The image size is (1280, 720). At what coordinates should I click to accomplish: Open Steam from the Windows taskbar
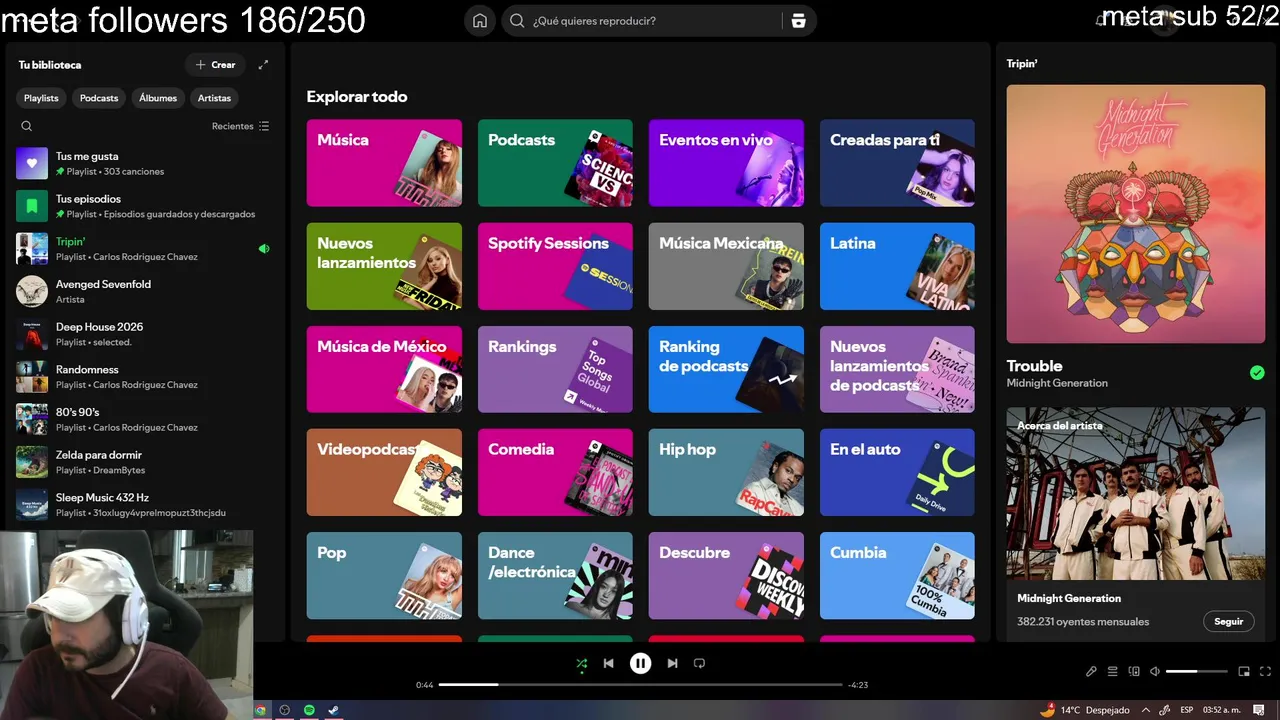tap(333, 710)
